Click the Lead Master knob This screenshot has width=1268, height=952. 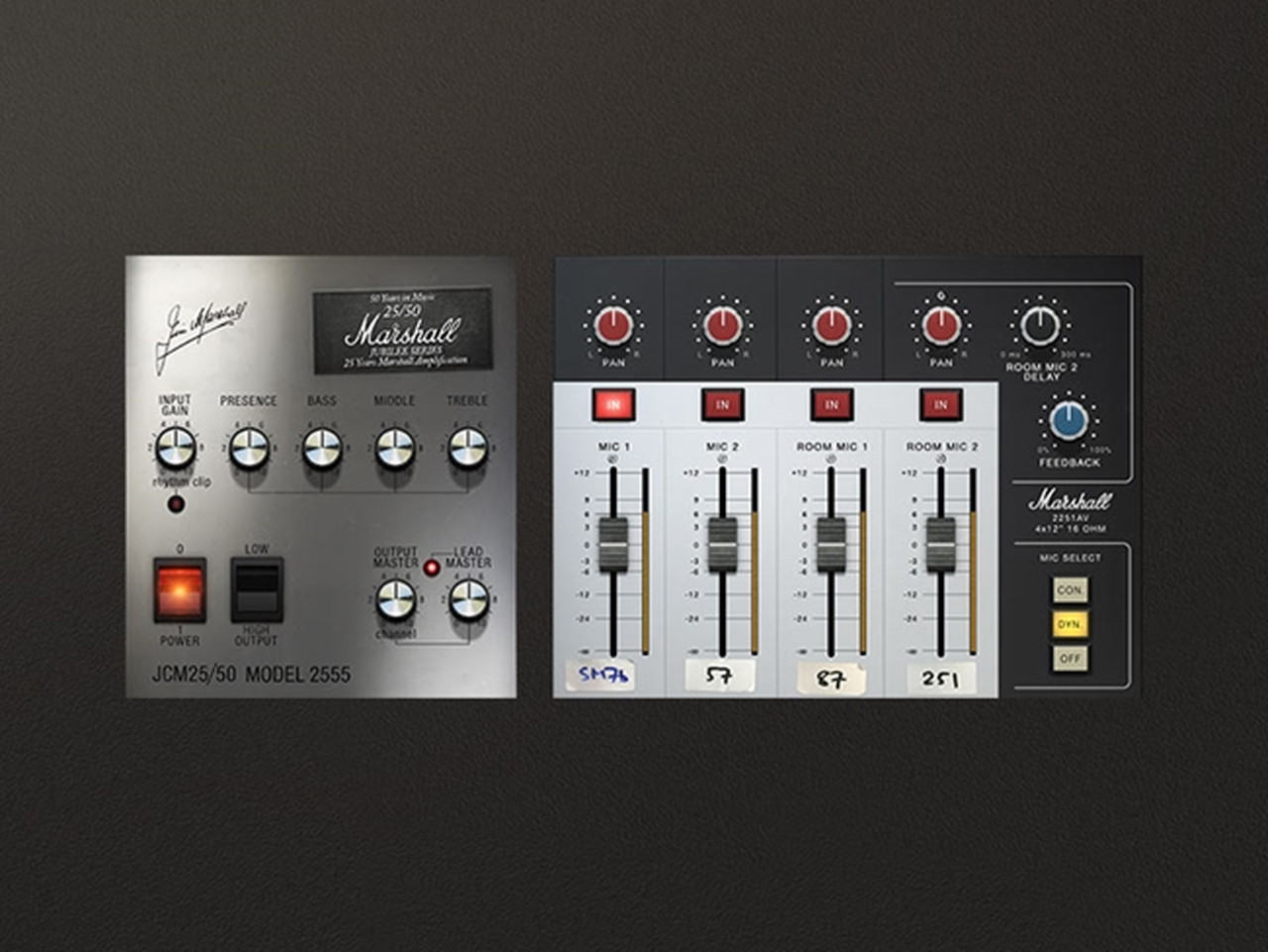click(469, 599)
